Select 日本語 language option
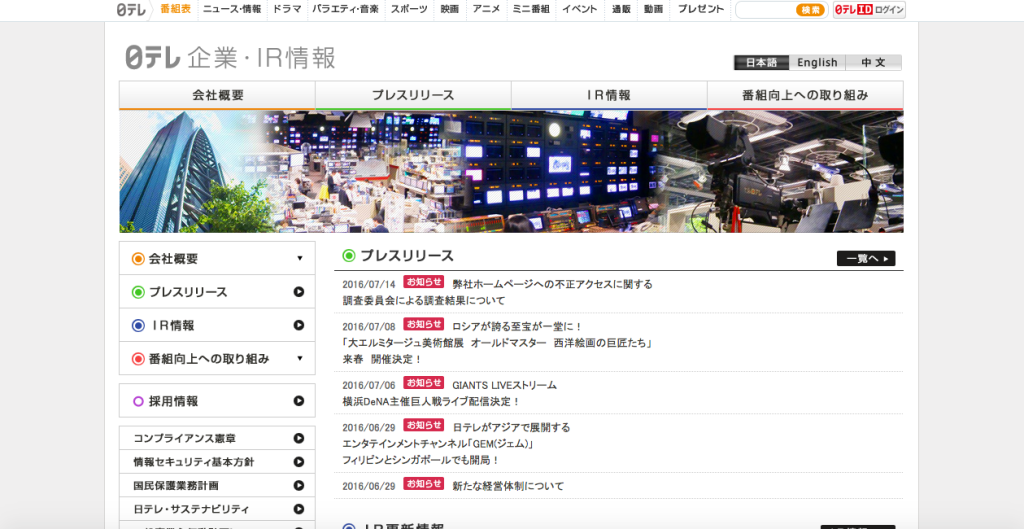 point(761,62)
